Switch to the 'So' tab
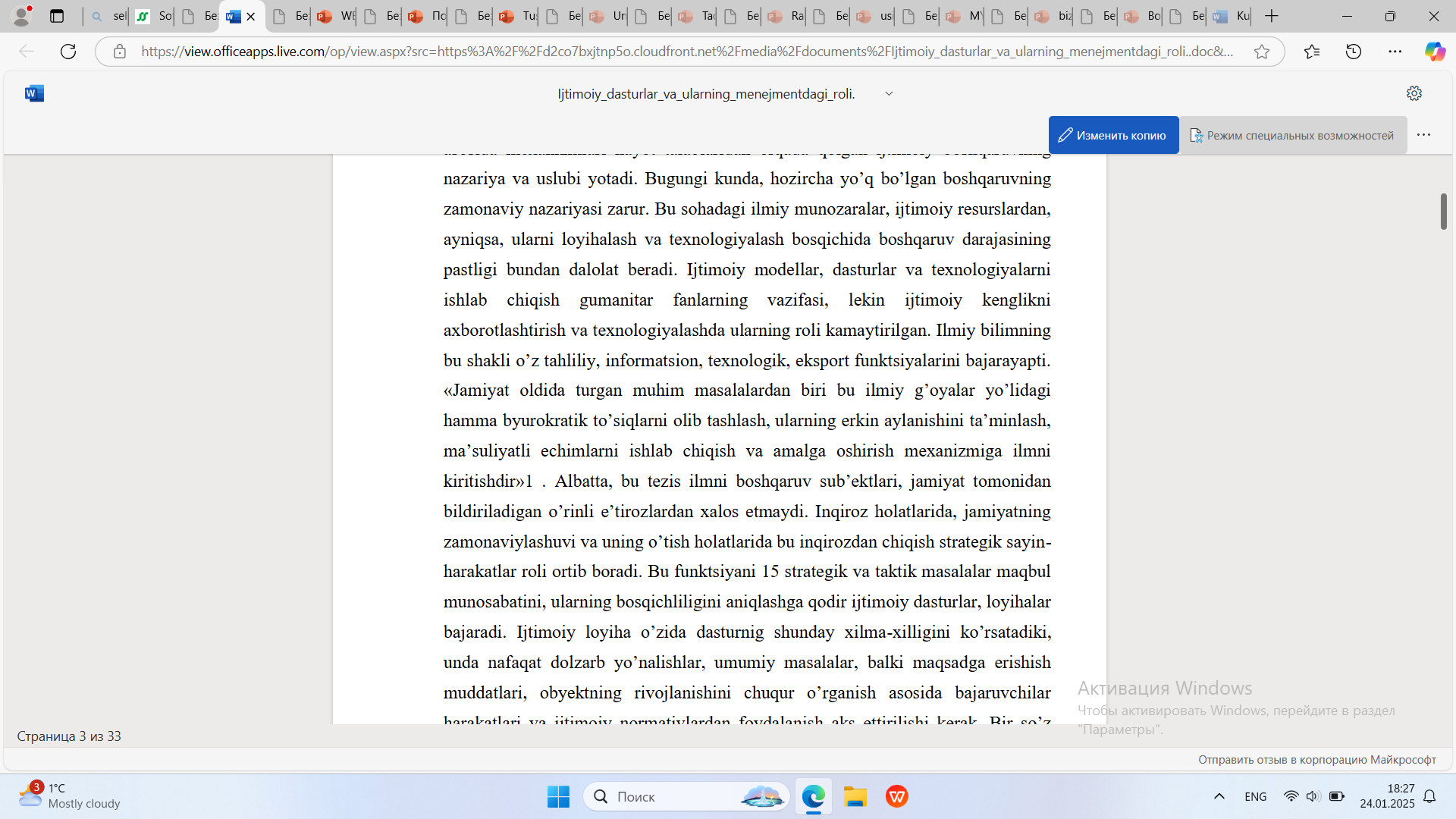1456x819 pixels. pos(152,16)
